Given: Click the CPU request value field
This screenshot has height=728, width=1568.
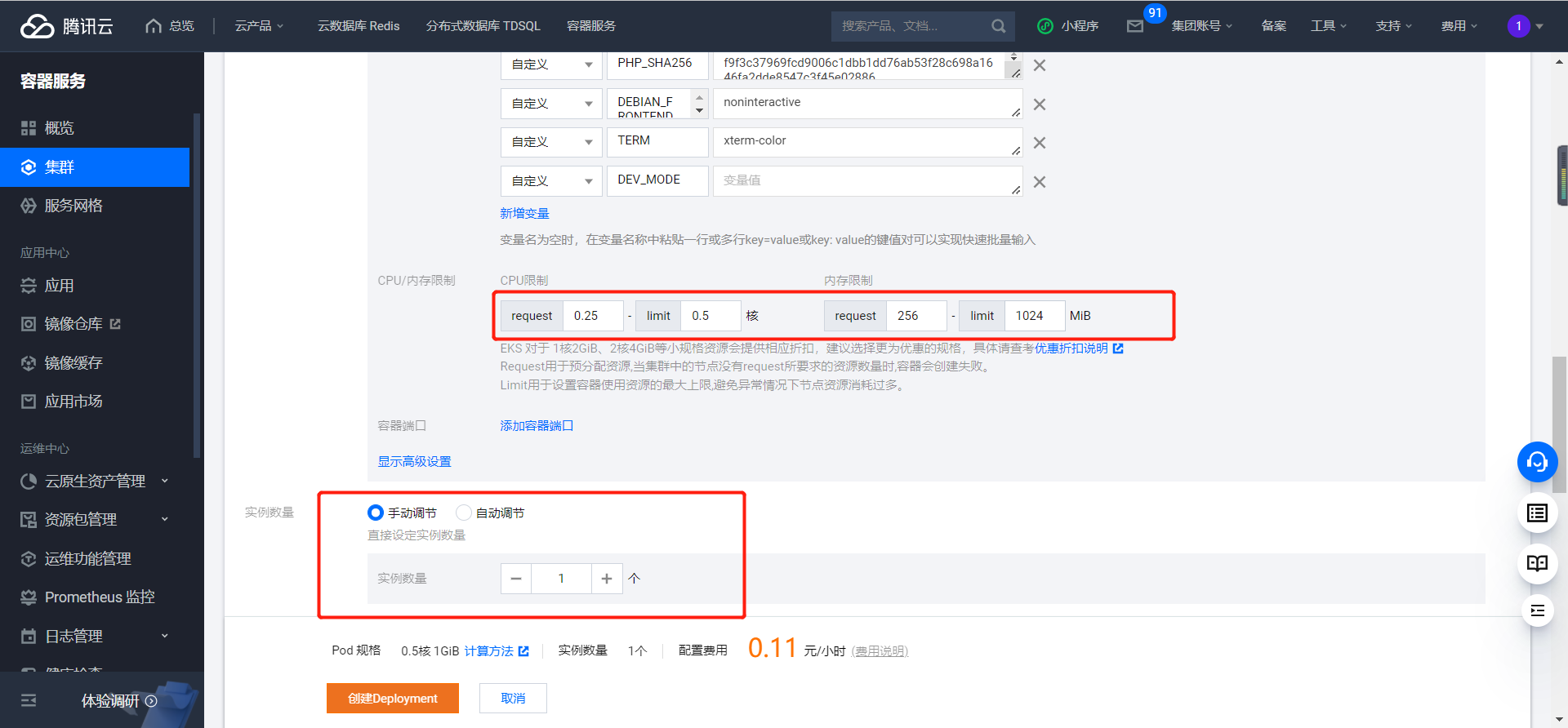Looking at the screenshot, I should pyautogui.click(x=594, y=316).
